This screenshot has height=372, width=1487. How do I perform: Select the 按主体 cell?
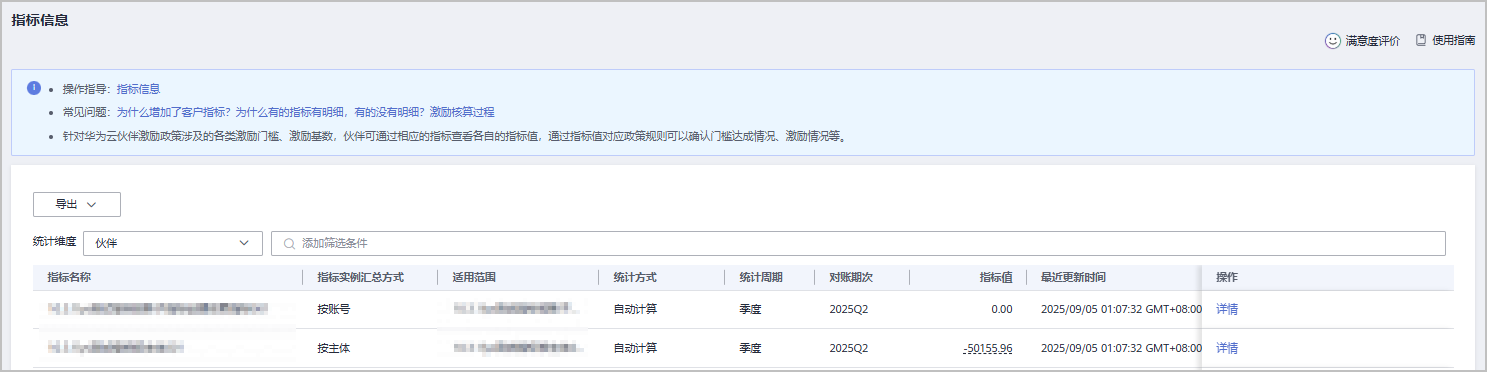334,348
